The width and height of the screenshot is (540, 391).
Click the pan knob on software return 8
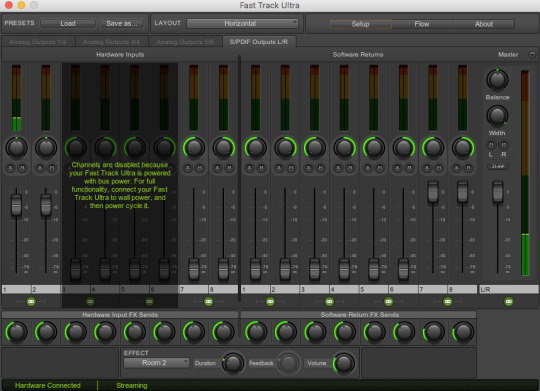[x=463, y=148]
